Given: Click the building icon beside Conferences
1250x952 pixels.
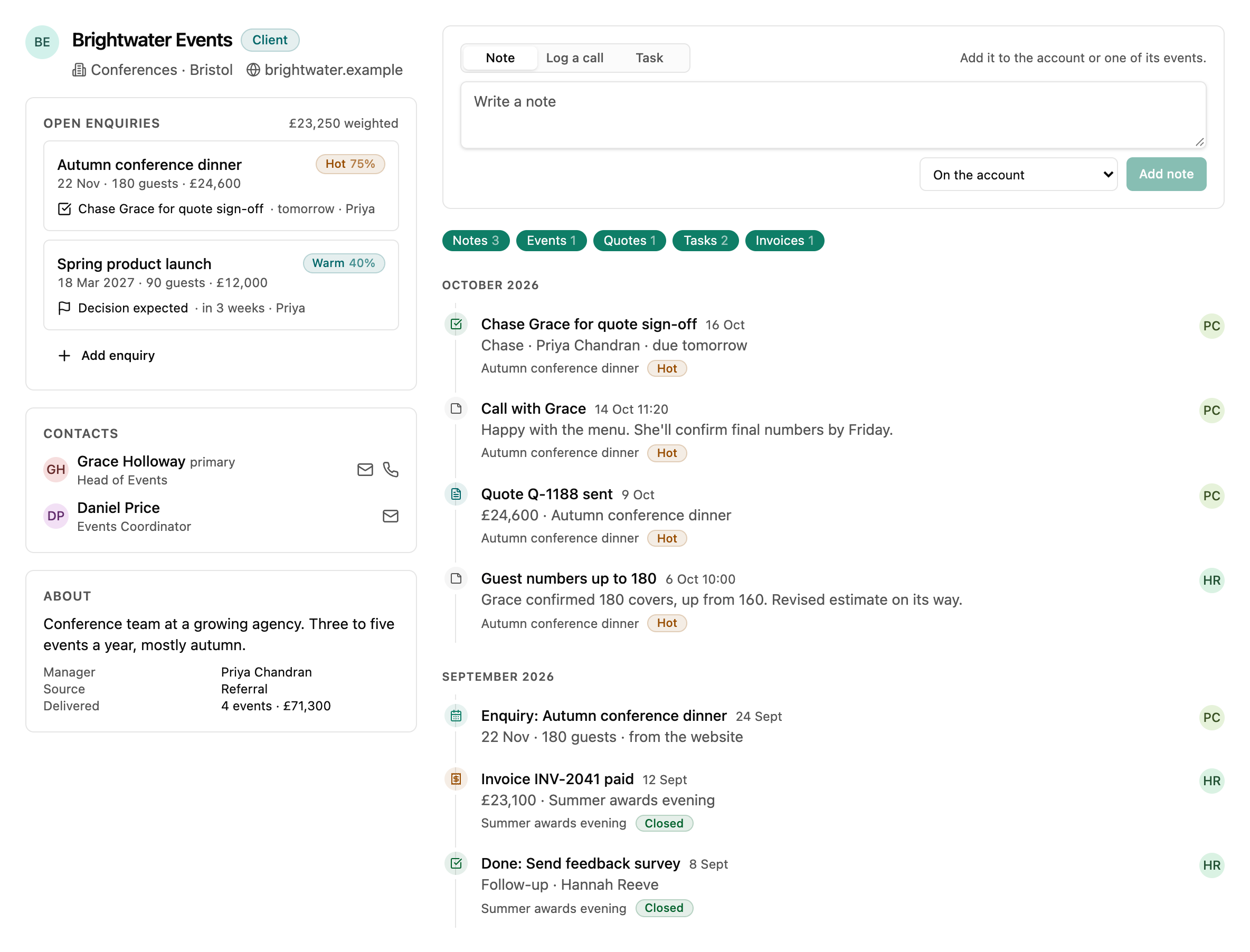Looking at the screenshot, I should (x=79, y=70).
